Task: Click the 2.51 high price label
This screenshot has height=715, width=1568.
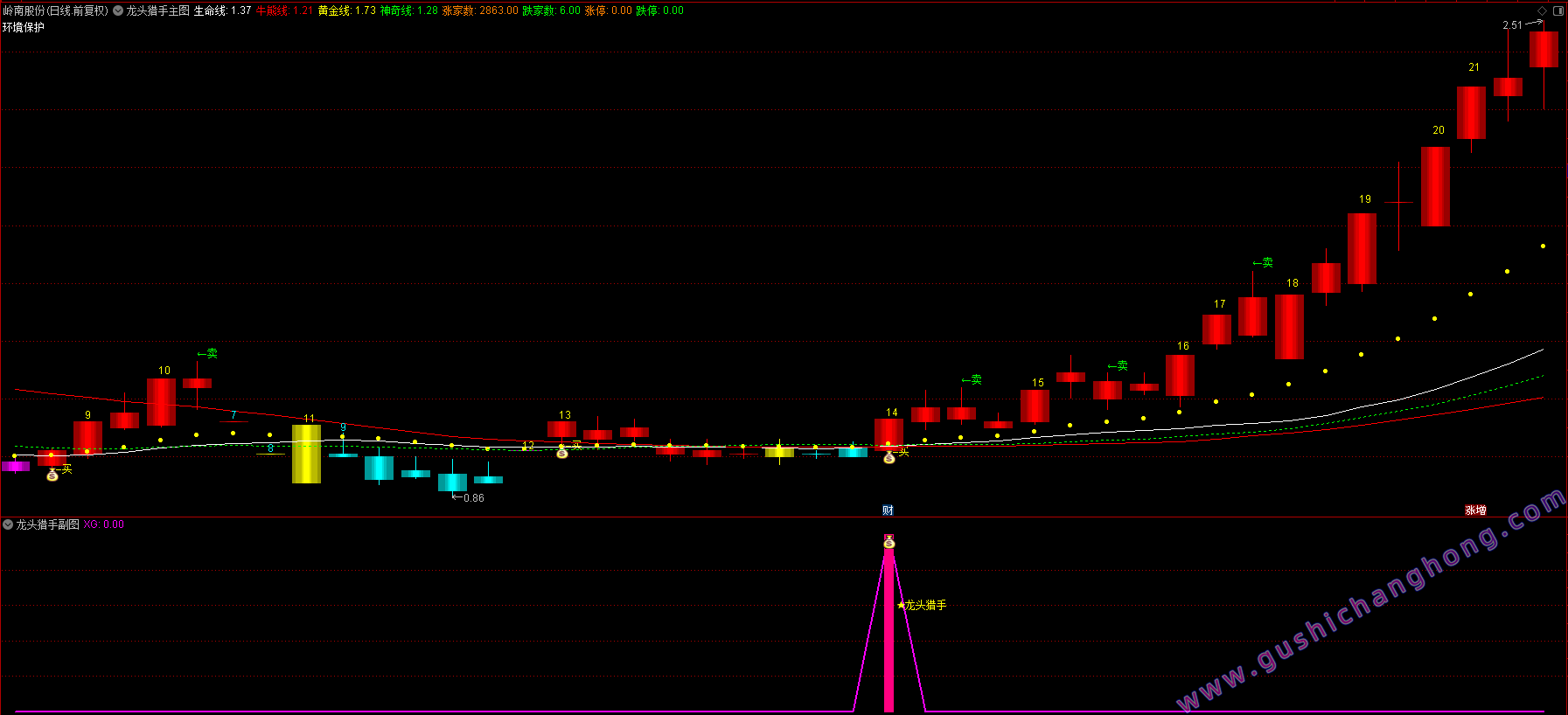Action: (x=1512, y=25)
